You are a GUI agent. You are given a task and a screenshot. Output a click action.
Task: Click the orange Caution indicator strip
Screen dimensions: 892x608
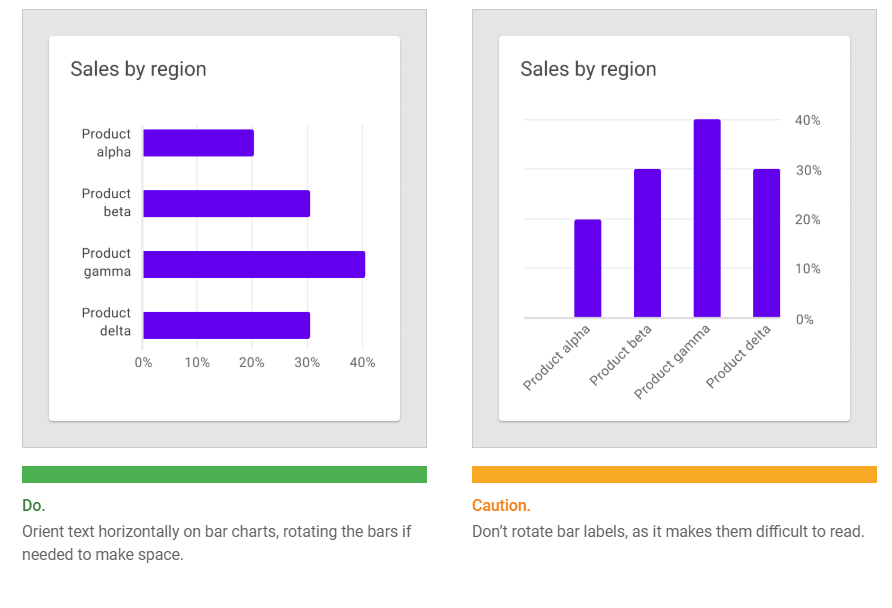pyautogui.click(x=674, y=474)
